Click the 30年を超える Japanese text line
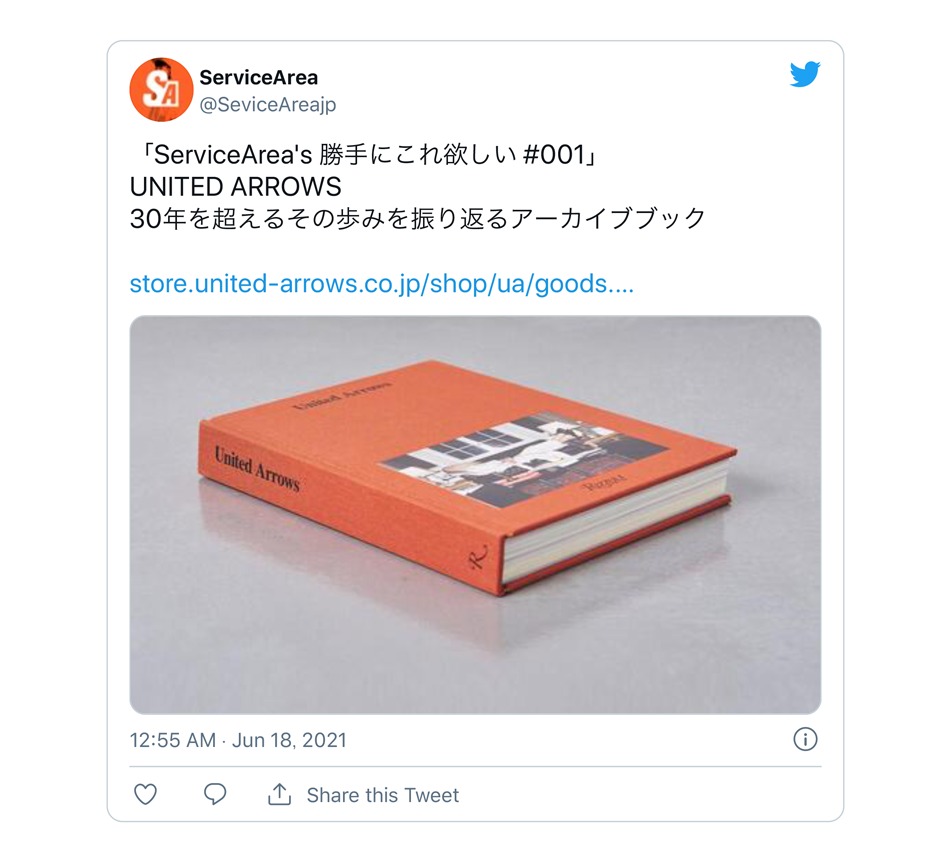950x868 pixels. point(418,219)
